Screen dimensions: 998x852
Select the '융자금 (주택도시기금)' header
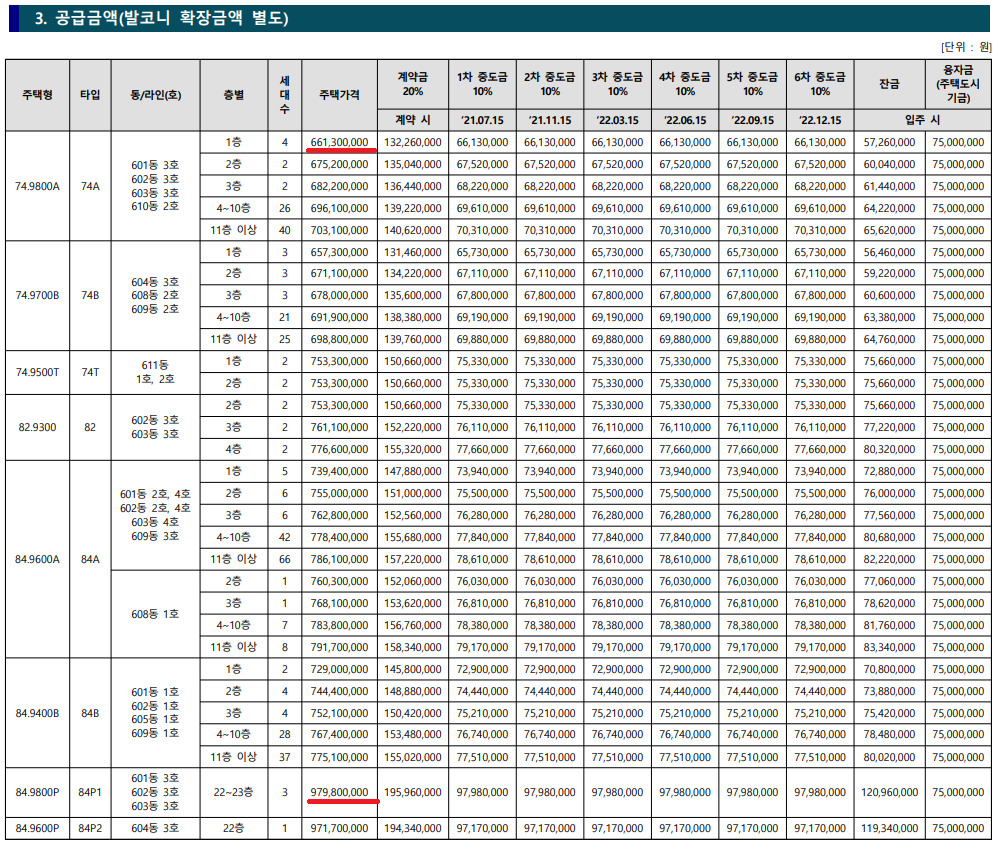click(958, 84)
